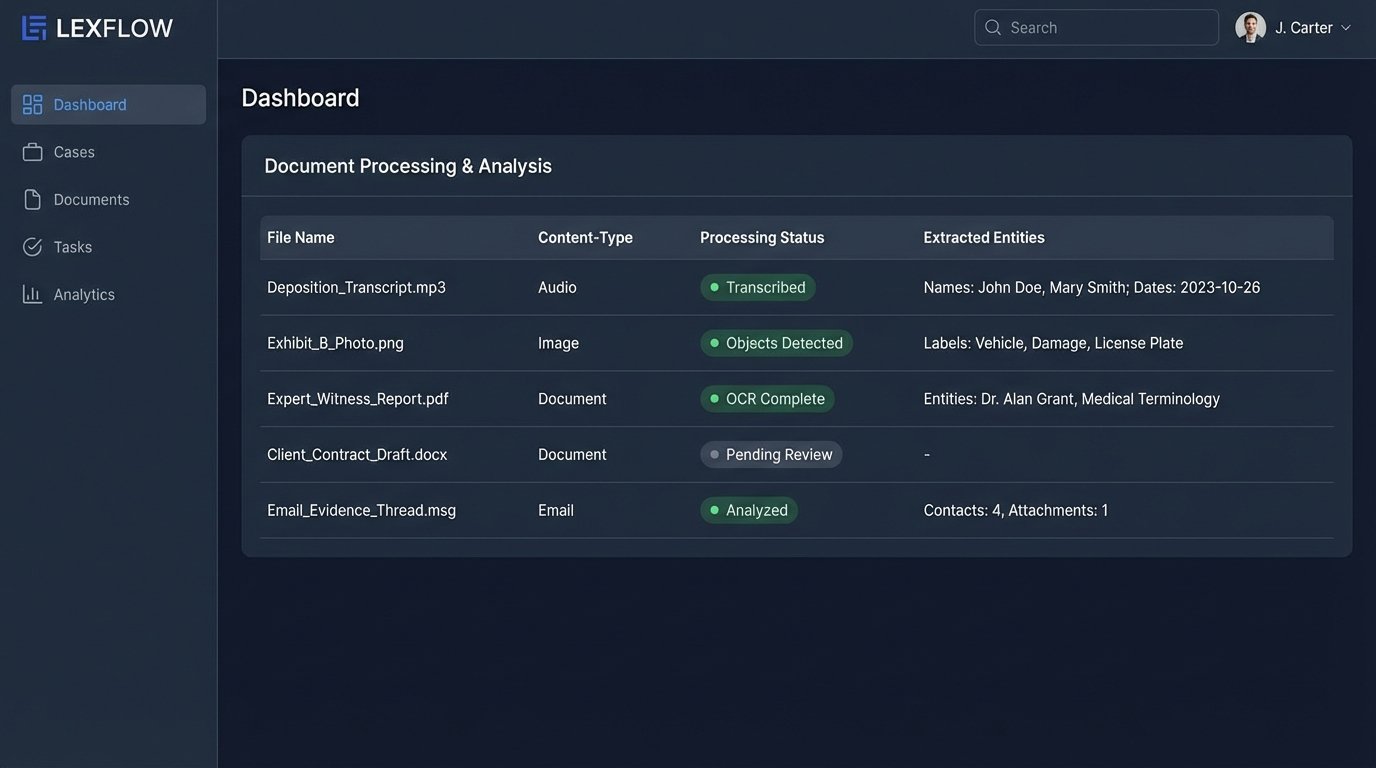Image resolution: width=1376 pixels, height=768 pixels.
Task: Click the Transcribed status badge
Action: (x=757, y=288)
